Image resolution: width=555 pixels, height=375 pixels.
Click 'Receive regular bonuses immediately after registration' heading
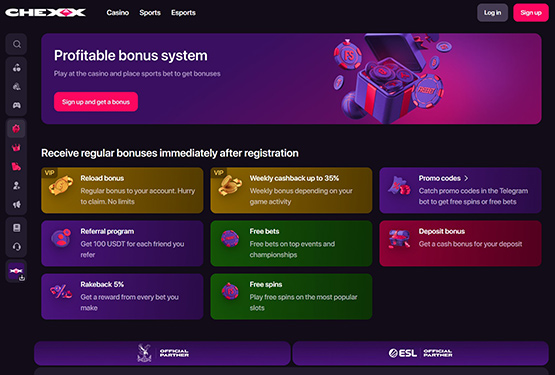point(170,153)
